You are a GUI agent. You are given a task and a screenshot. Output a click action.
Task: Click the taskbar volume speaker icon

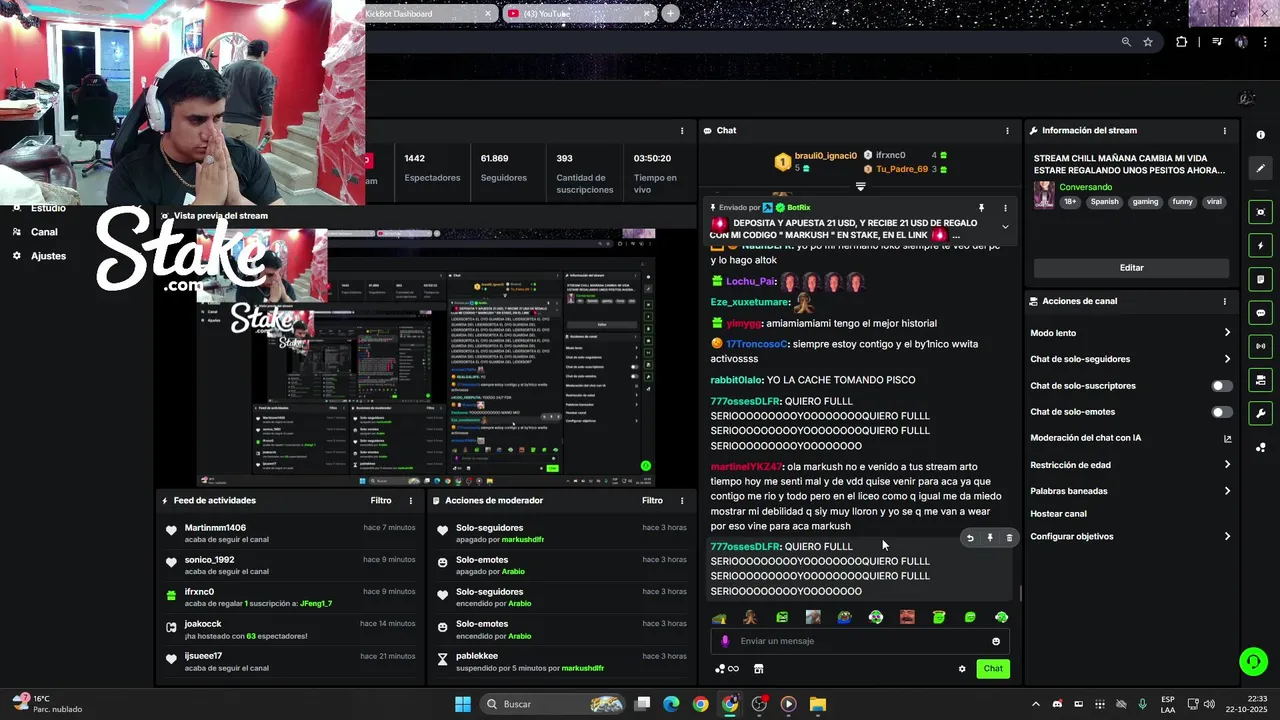(x=1209, y=704)
